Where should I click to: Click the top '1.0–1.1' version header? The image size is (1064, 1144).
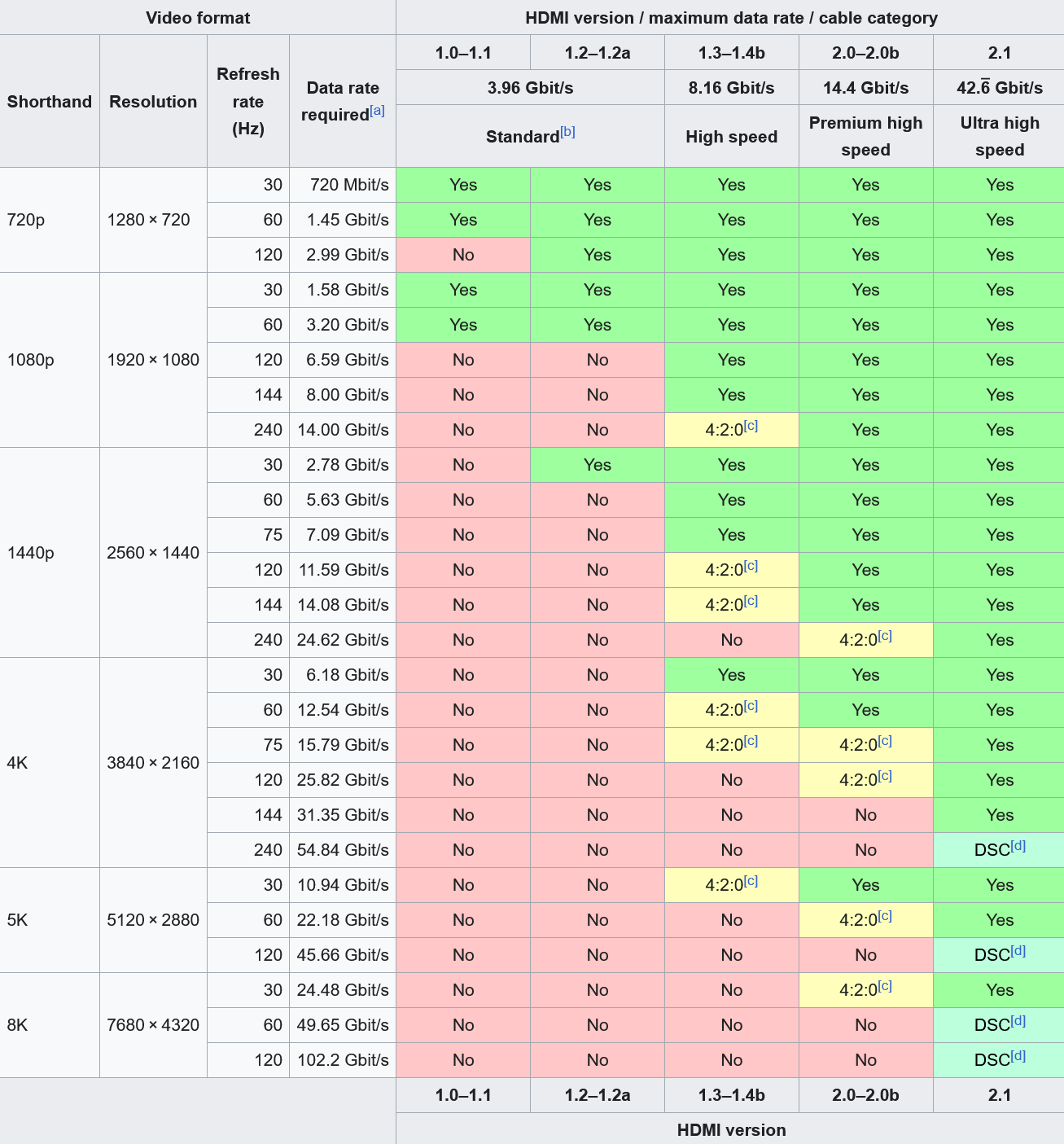463,53
